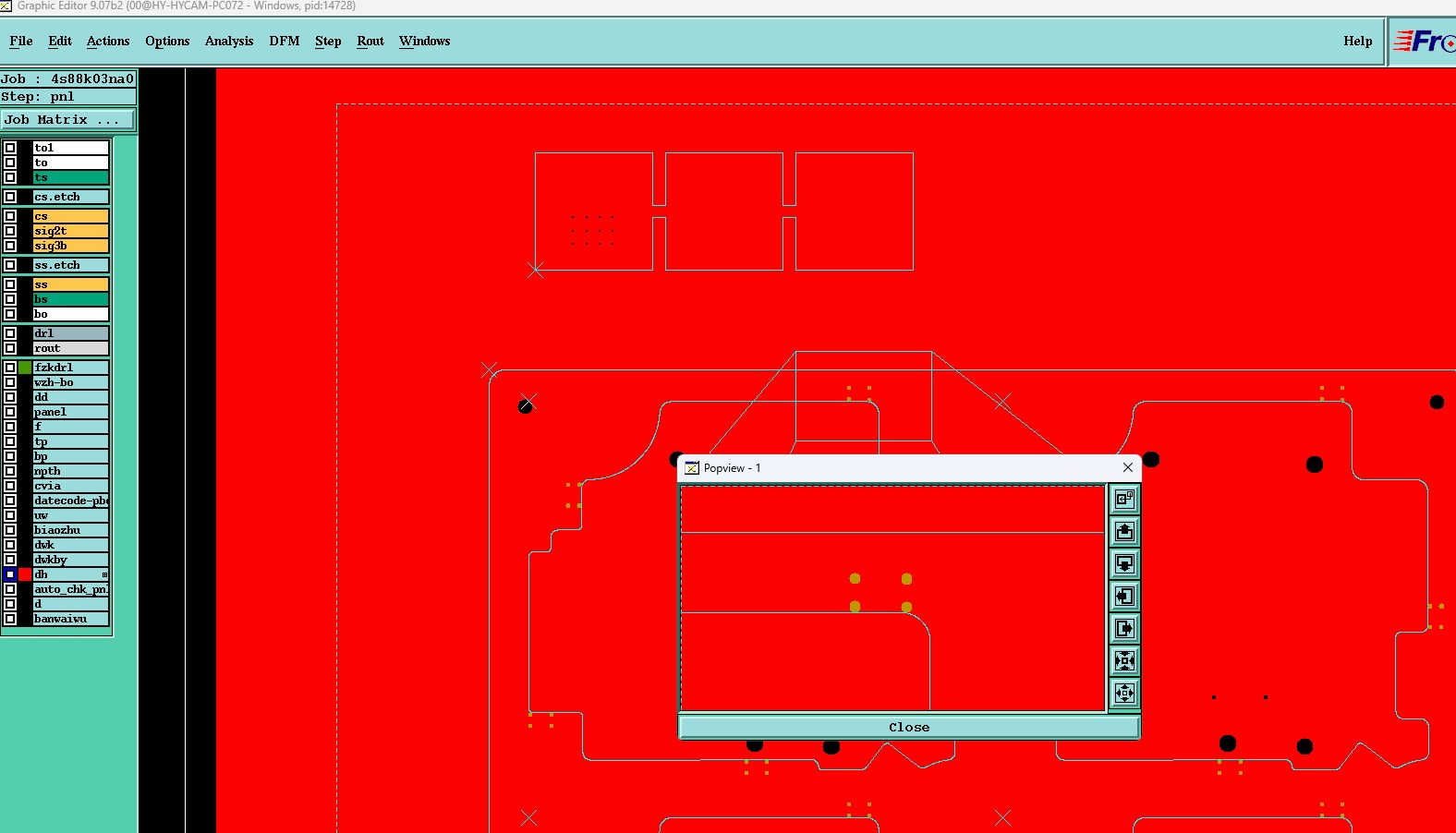Click the Popview preview canvas
This screenshot has width=1456, height=833.
[892, 598]
